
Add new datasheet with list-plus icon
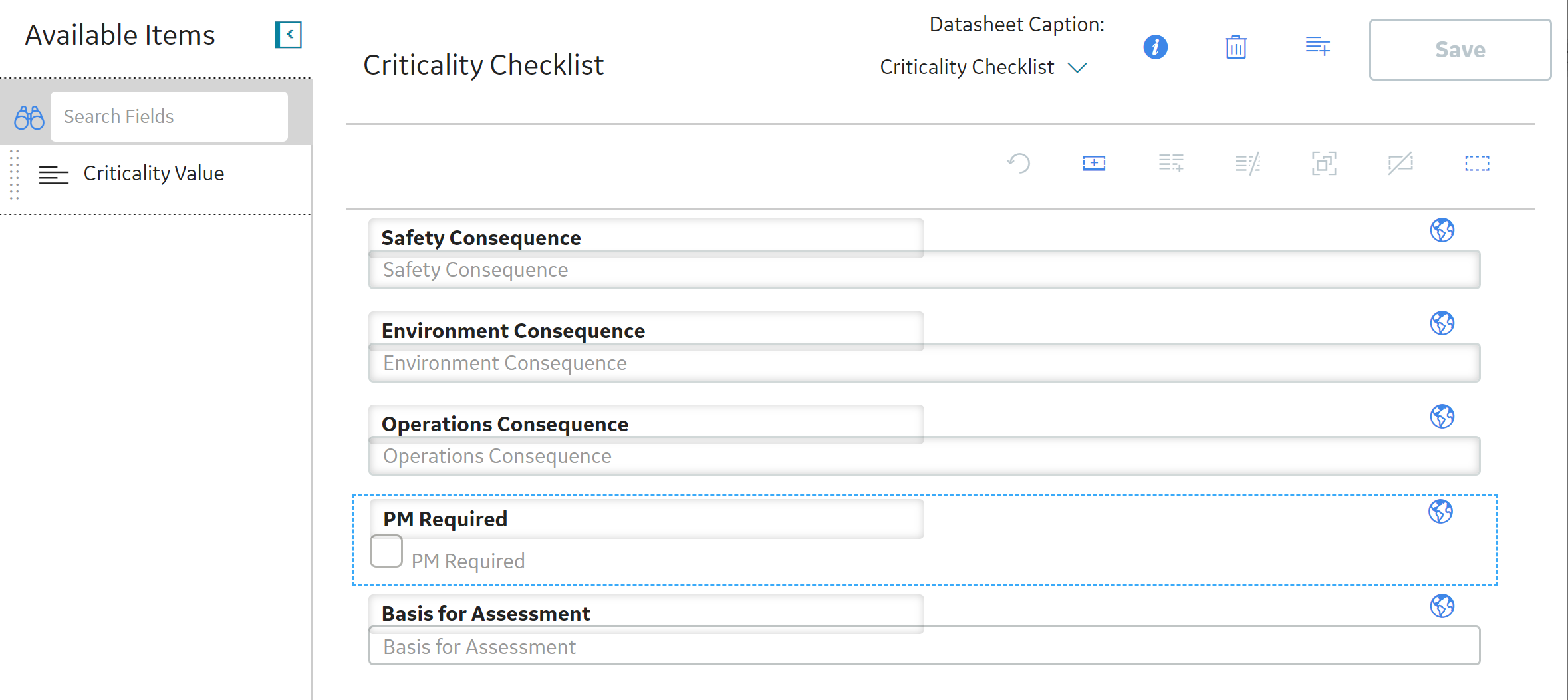click(1317, 47)
